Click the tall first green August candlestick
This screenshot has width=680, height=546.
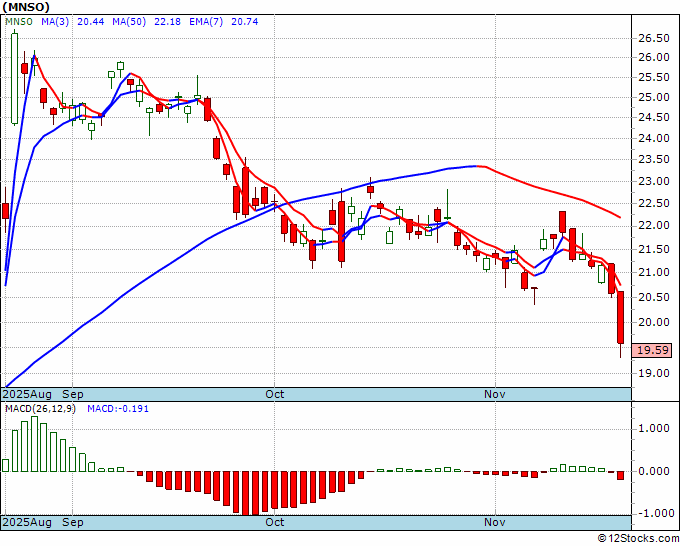click(15, 78)
